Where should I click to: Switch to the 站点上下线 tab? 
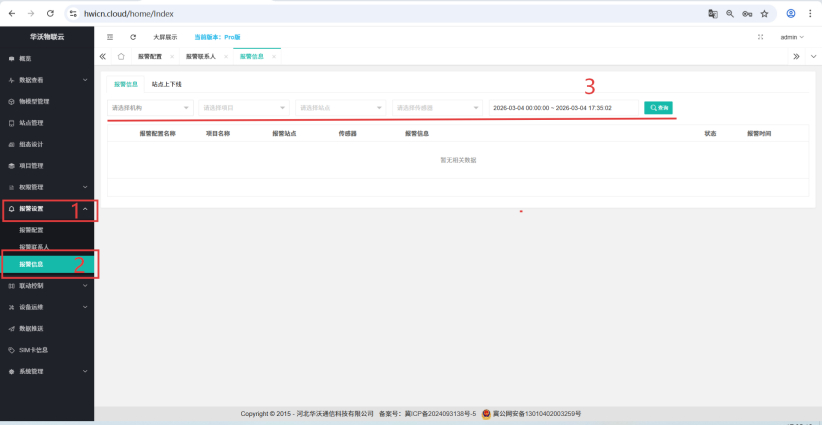pos(166,84)
